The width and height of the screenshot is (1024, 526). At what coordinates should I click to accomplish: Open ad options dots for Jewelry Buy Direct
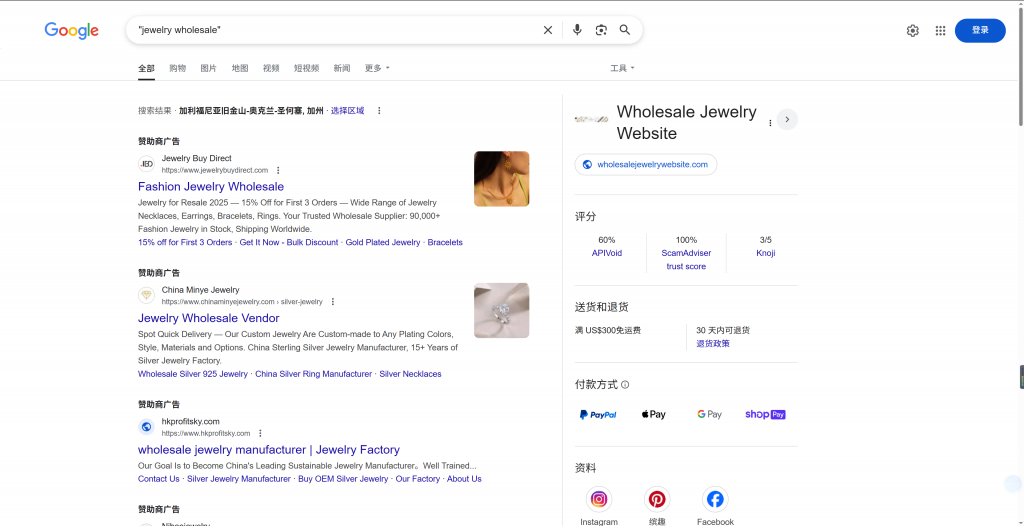point(278,171)
